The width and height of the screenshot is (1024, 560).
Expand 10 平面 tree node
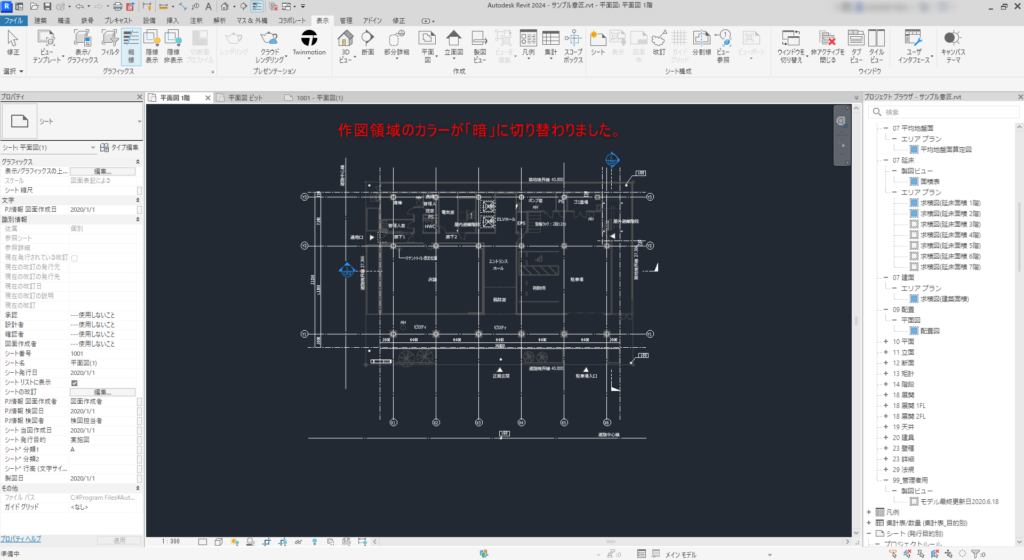pyautogui.click(x=886, y=341)
